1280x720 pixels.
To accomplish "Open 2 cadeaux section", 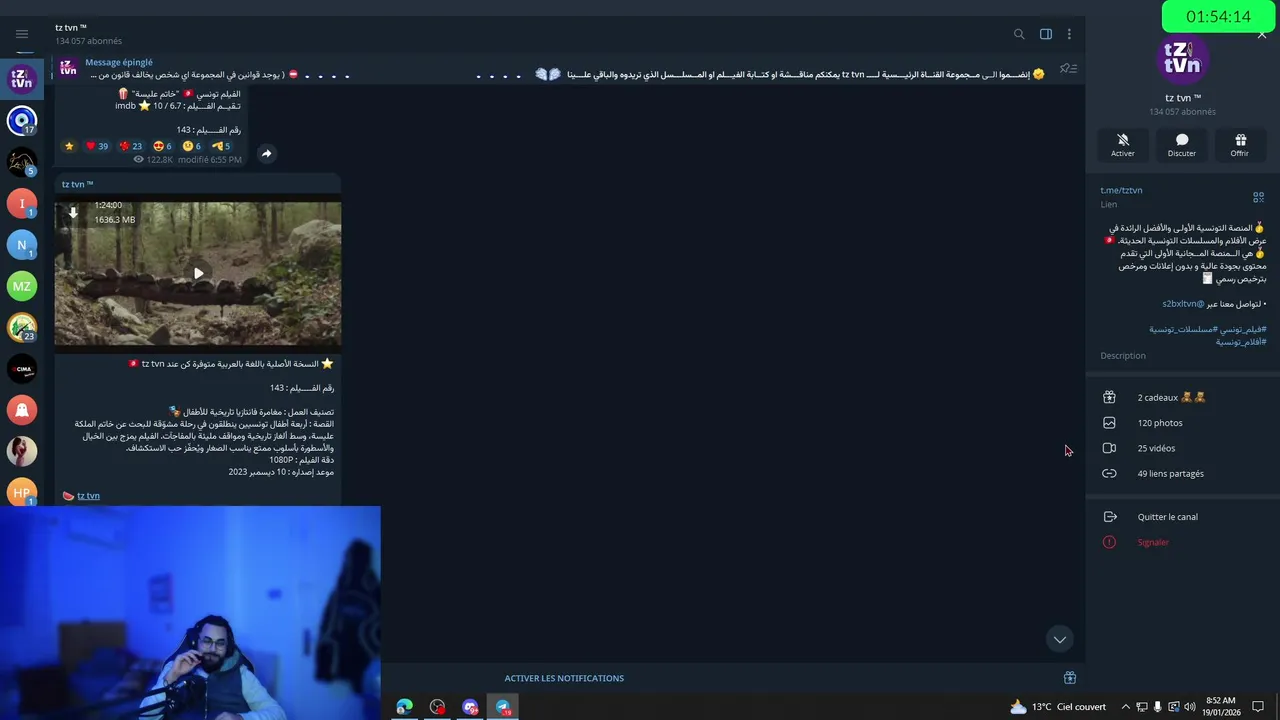I will pos(1183,397).
